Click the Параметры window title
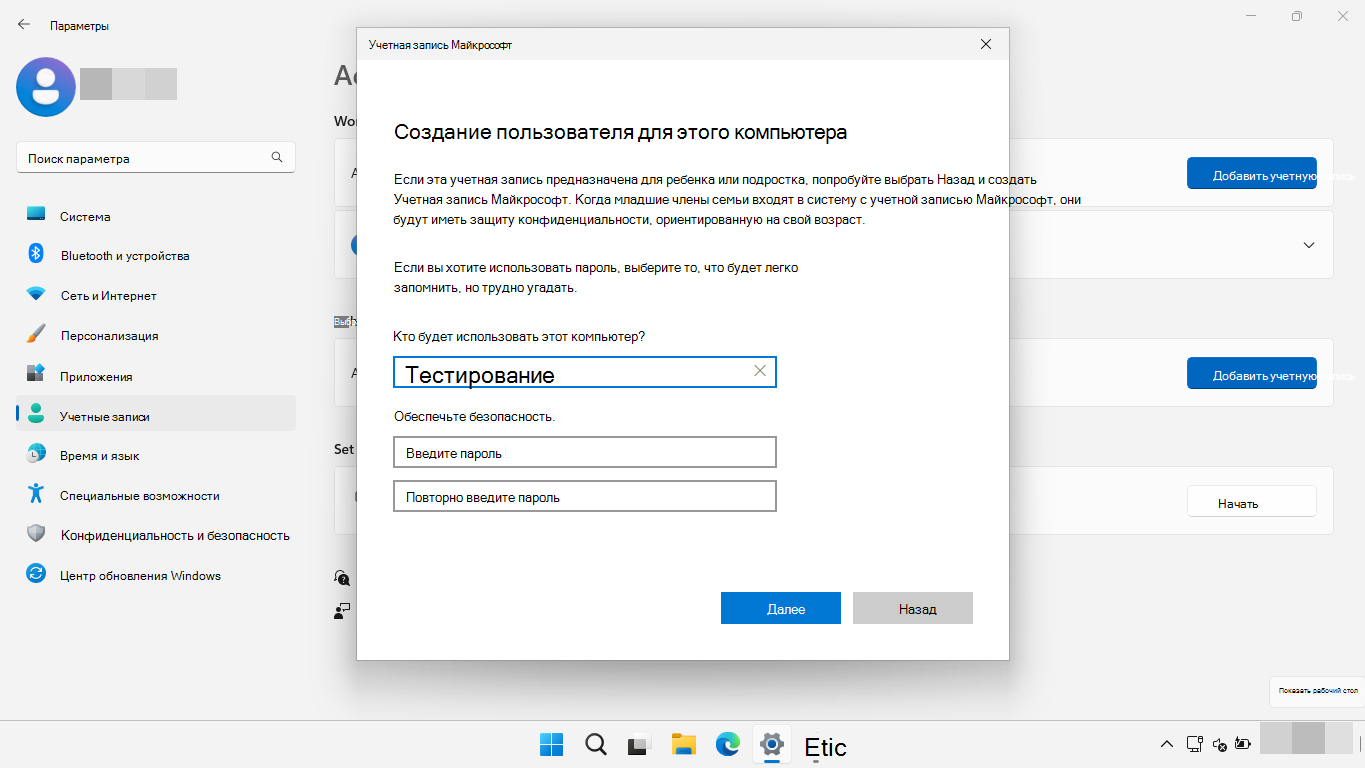Image resolution: width=1365 pixels, height=768 pixels. 79,26
